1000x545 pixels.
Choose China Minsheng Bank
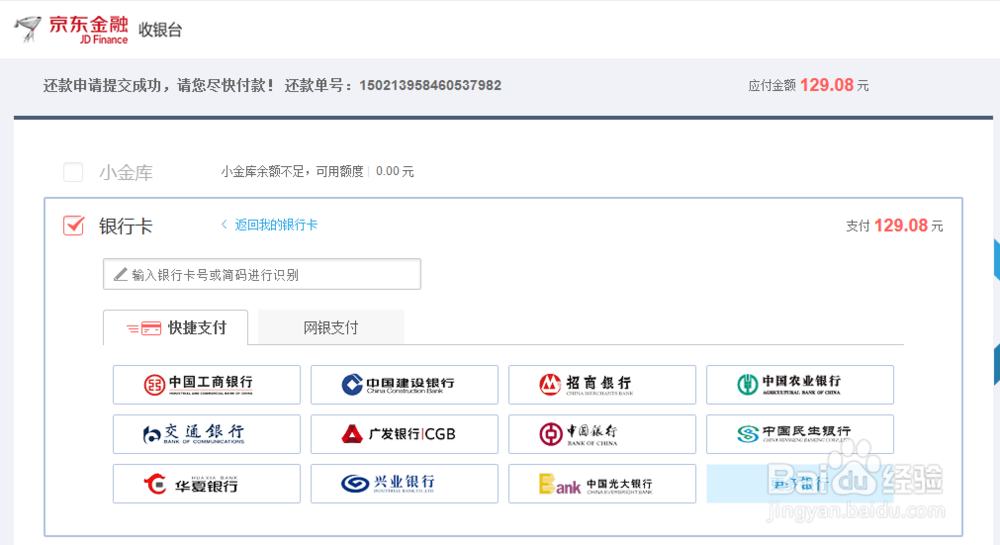tap(800, 434)
